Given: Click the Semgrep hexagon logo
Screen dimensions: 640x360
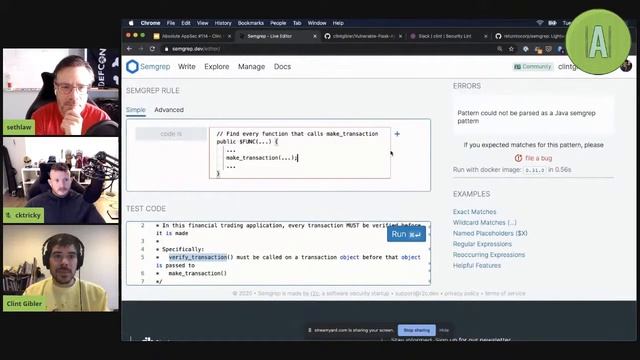Looking at the screenshot, I should [x=132, y=67].
